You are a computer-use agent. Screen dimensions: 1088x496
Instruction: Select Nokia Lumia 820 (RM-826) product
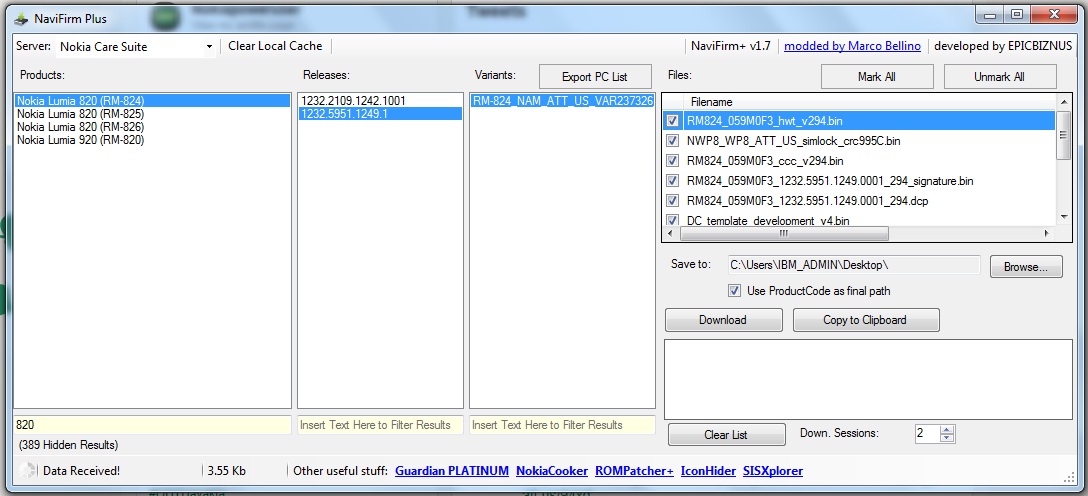click(x=152, y=127)
